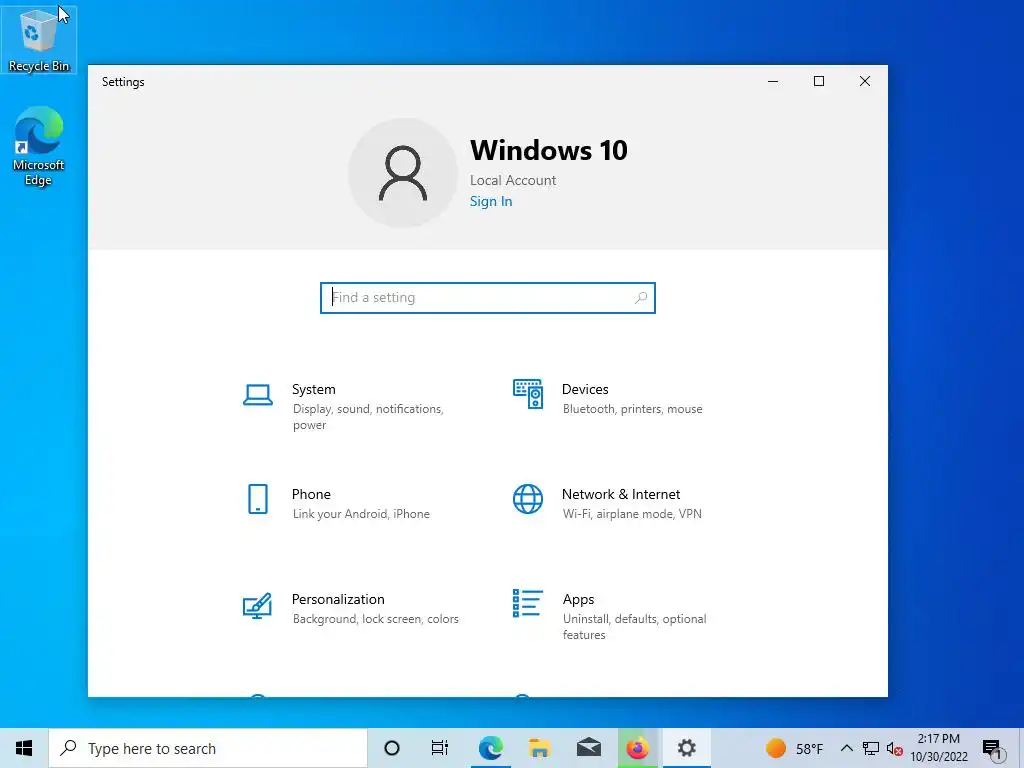Click the 'Local Account' label
1024x768 pixels.
pos(513,180)
